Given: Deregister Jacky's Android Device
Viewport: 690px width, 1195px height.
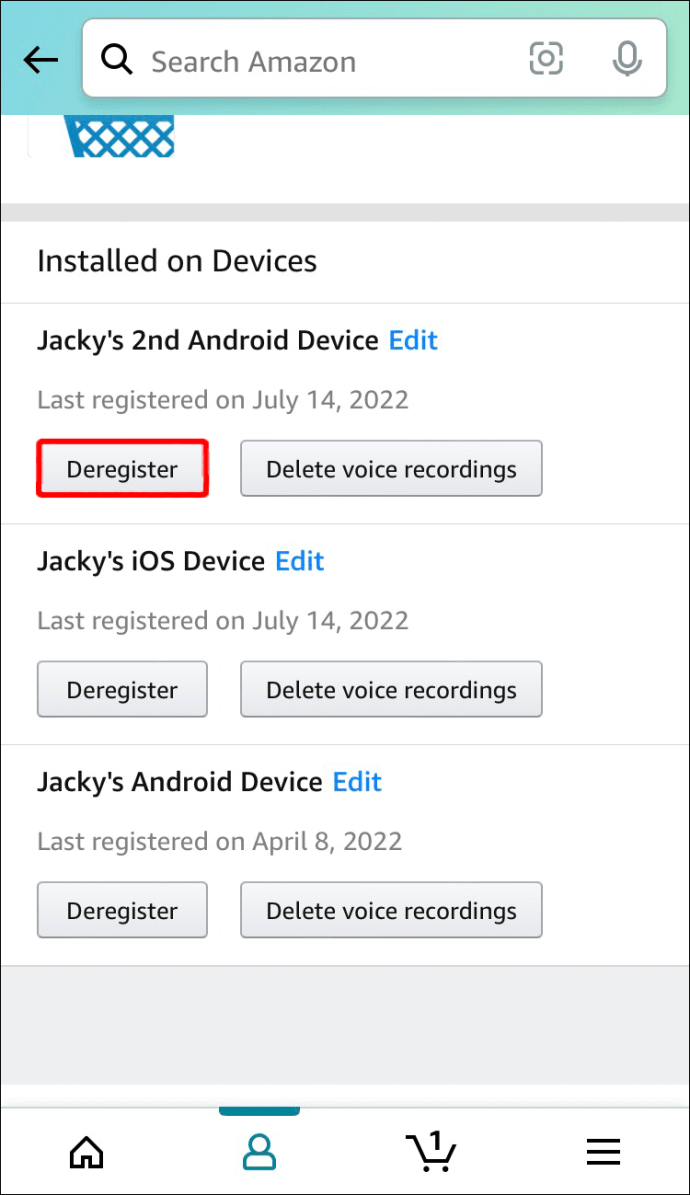Looking at the screenshot, I should click(x=122, y=911).
